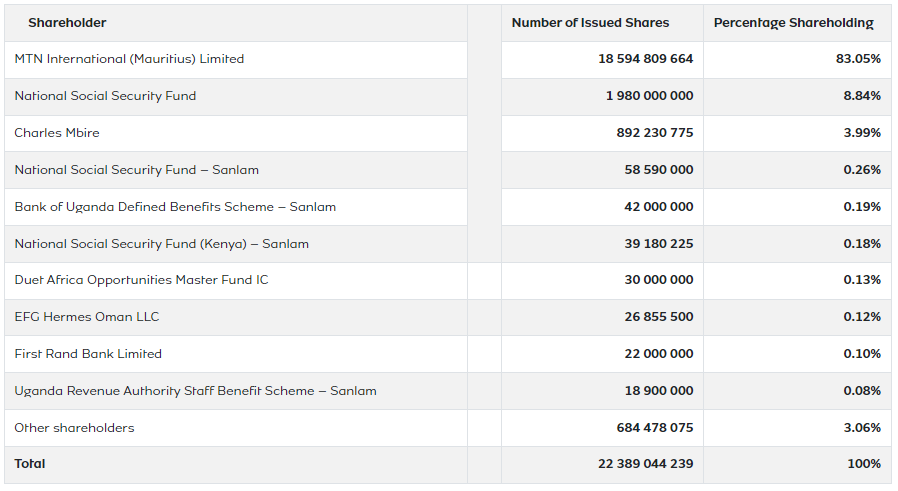
Task: Select MTN International (Mauritius) Limited row name
Action: click(x=129, y=59)
